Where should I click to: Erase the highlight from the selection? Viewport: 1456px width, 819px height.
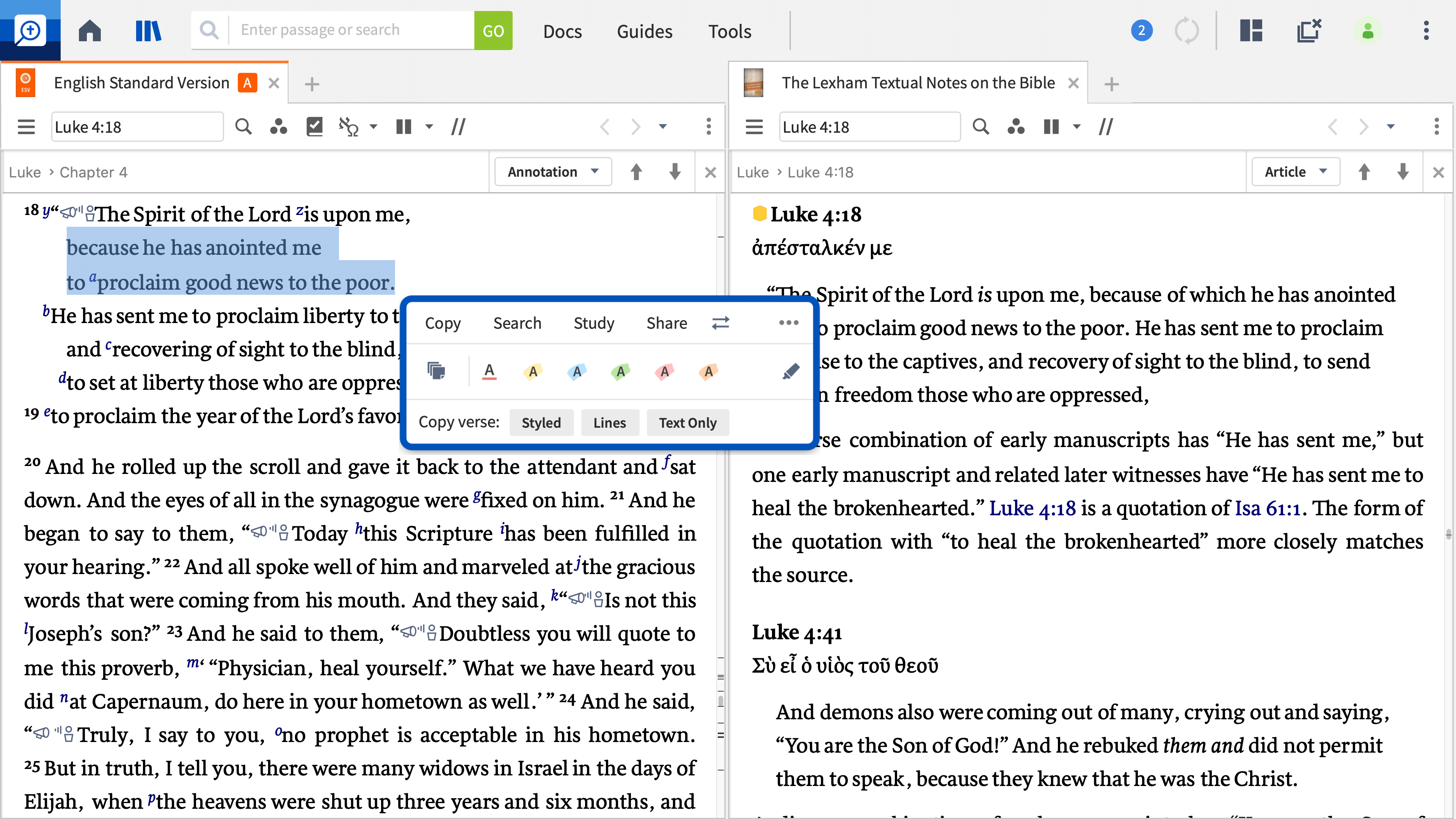791,371
